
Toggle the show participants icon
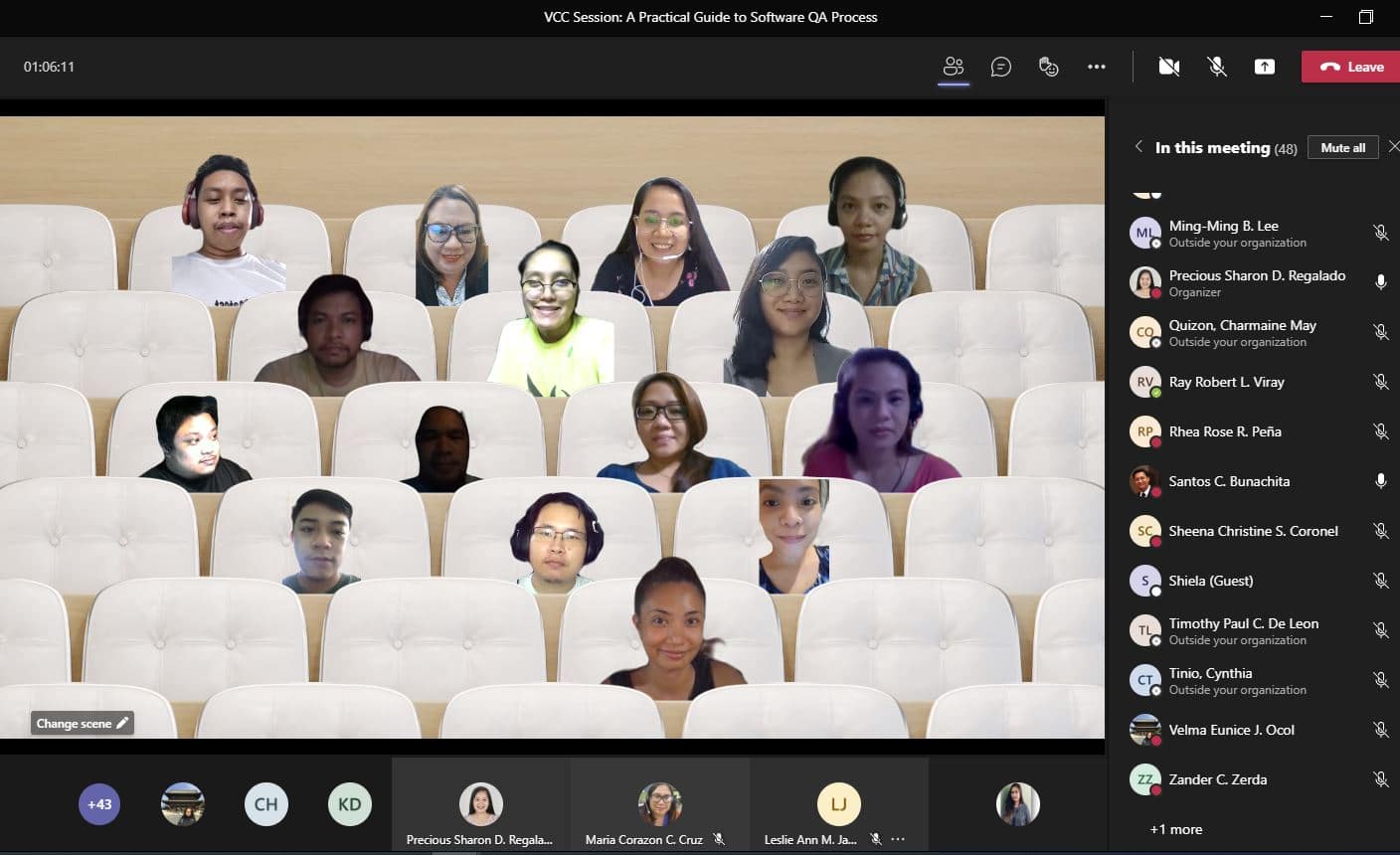coord(954,67)
